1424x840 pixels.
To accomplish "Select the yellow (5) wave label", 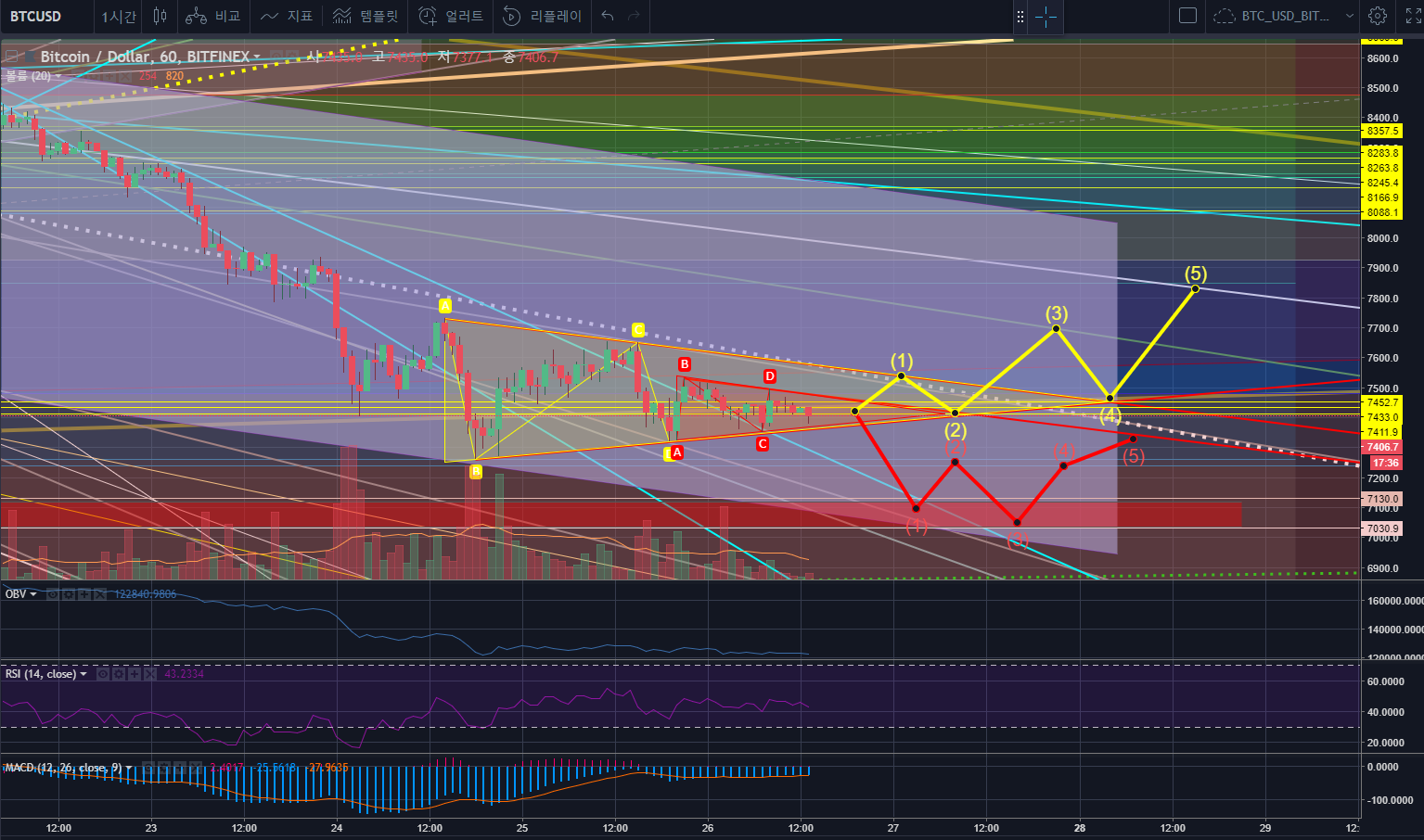I will tap(1196, 274).
